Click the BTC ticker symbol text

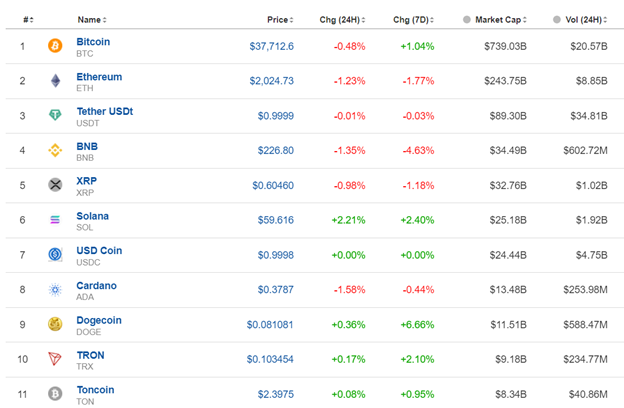pos(85,54)
